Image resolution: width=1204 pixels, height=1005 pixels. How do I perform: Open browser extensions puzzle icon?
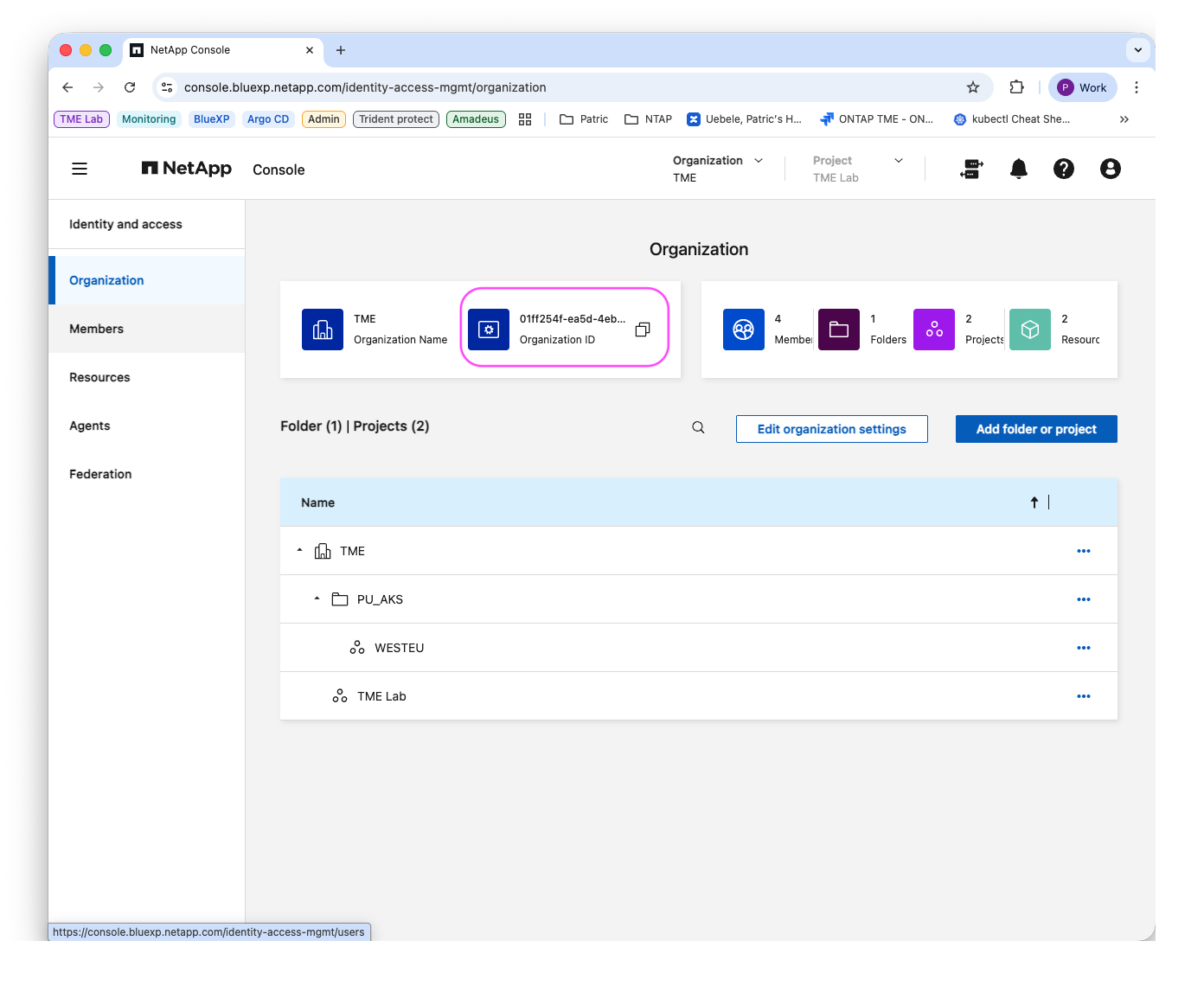(1017, 87)
